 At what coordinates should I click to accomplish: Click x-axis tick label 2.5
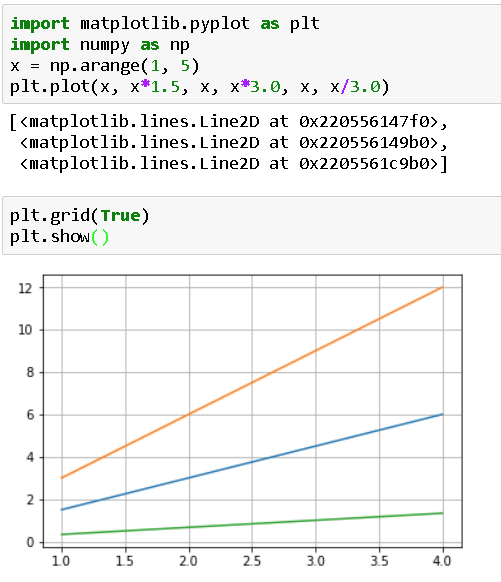coord(252,561)
